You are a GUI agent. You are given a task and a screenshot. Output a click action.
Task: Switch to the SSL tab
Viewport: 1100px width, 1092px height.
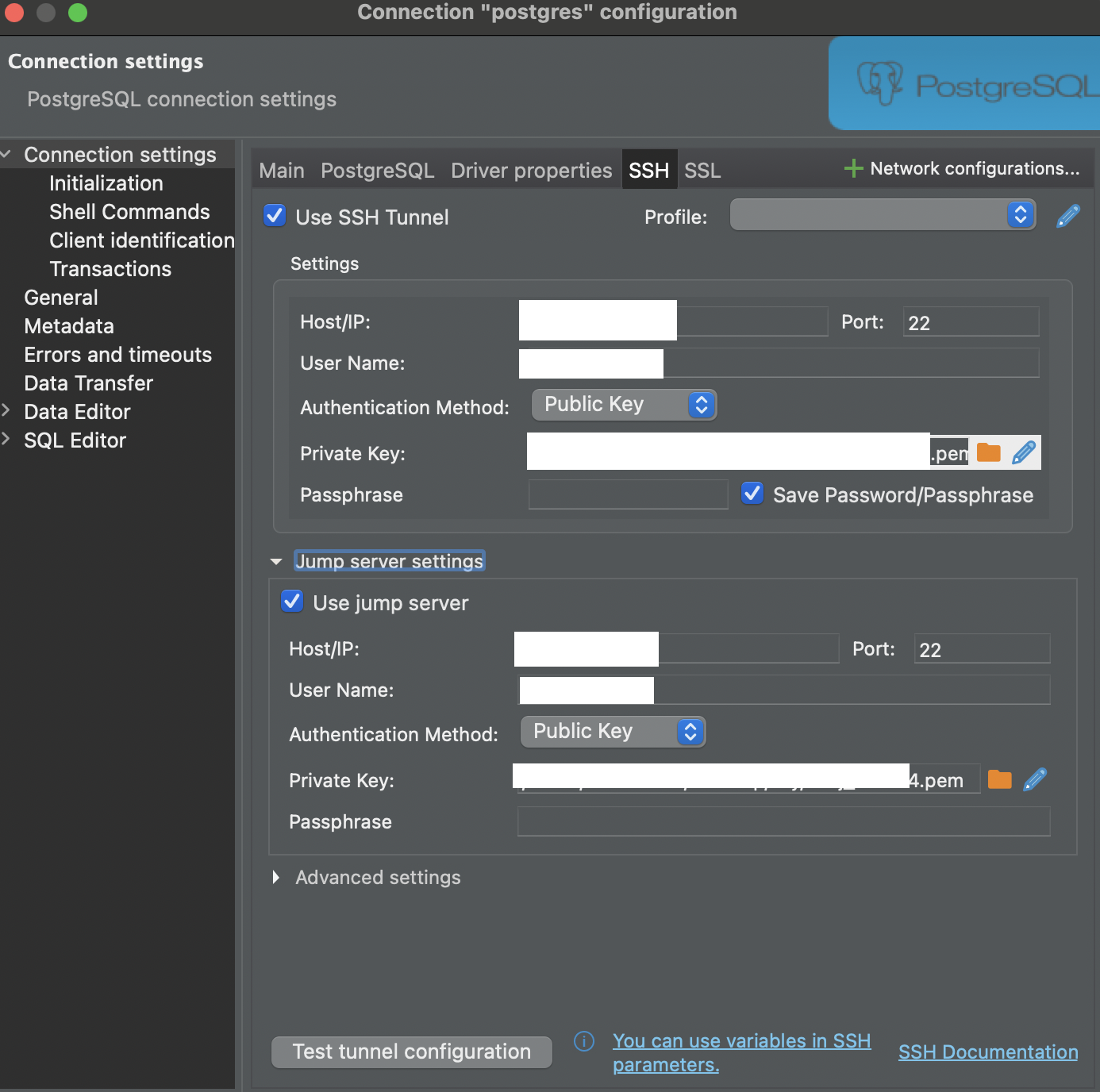[702, 171]
